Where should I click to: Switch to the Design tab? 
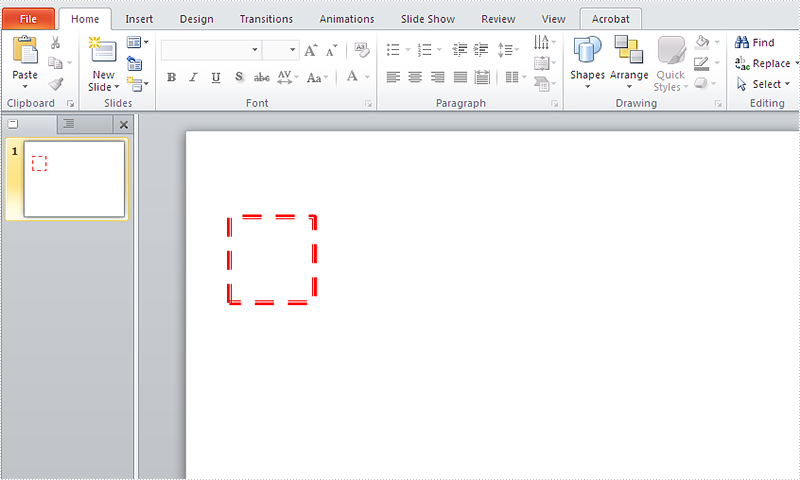196,19
